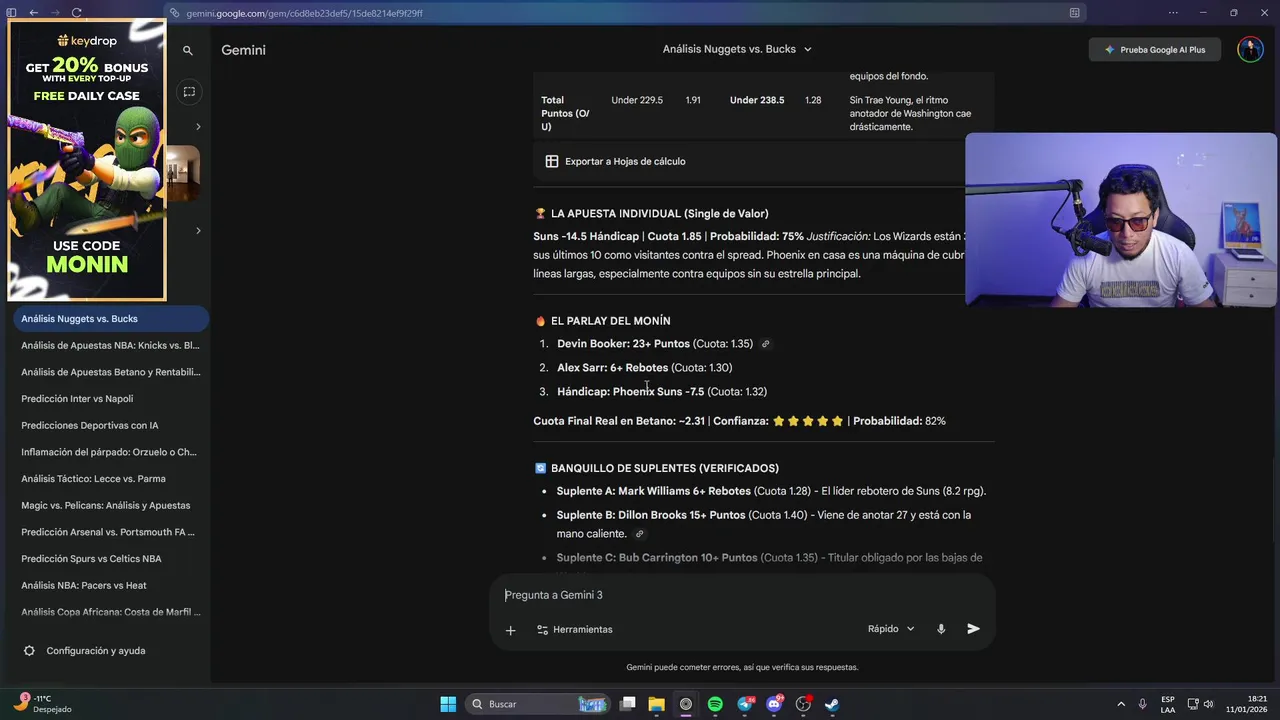Click the reader view icon in address bar
Screen dimensions: 1280x720
pos(1075,13)
